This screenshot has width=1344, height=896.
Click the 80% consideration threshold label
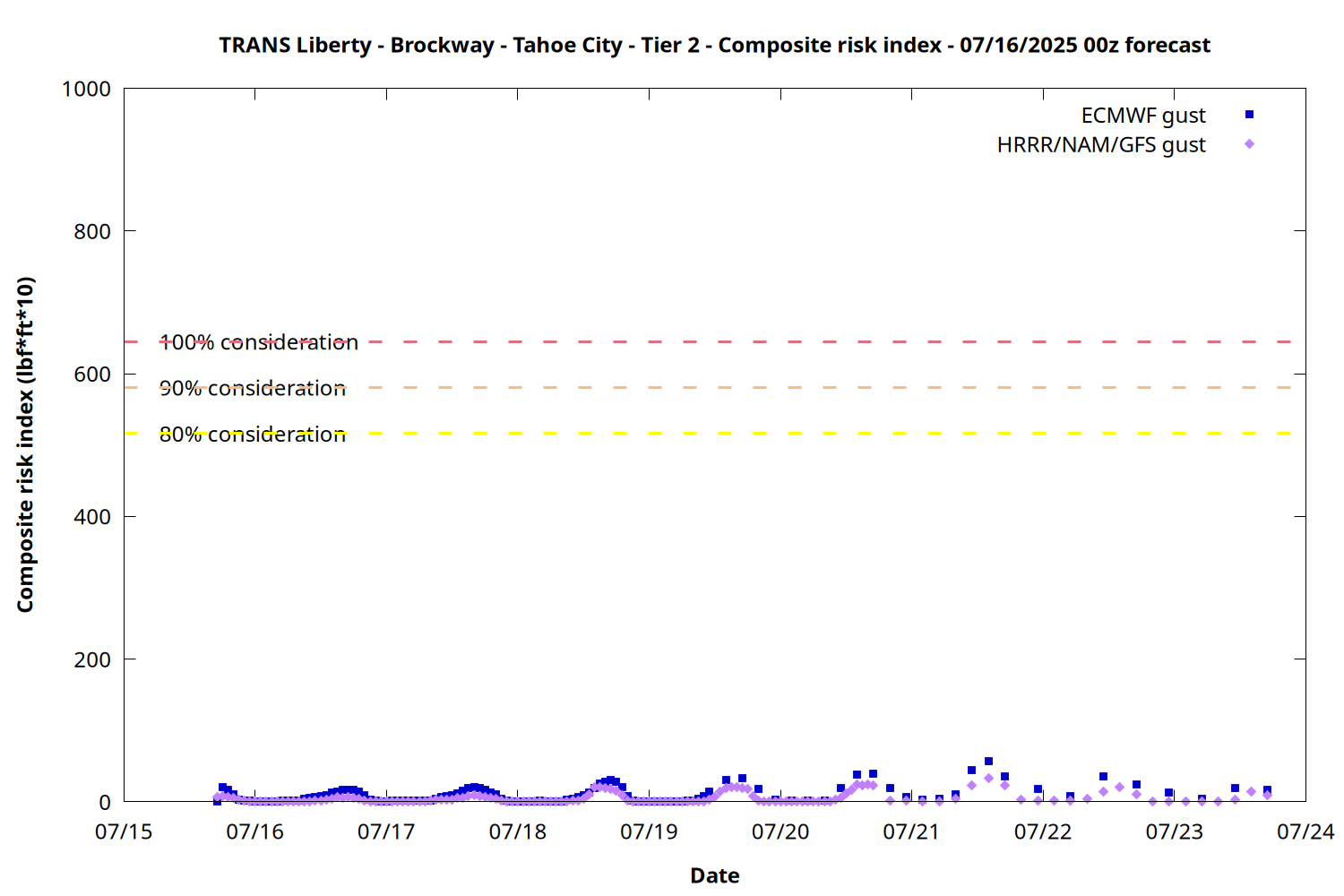click(x=253, y=435)
